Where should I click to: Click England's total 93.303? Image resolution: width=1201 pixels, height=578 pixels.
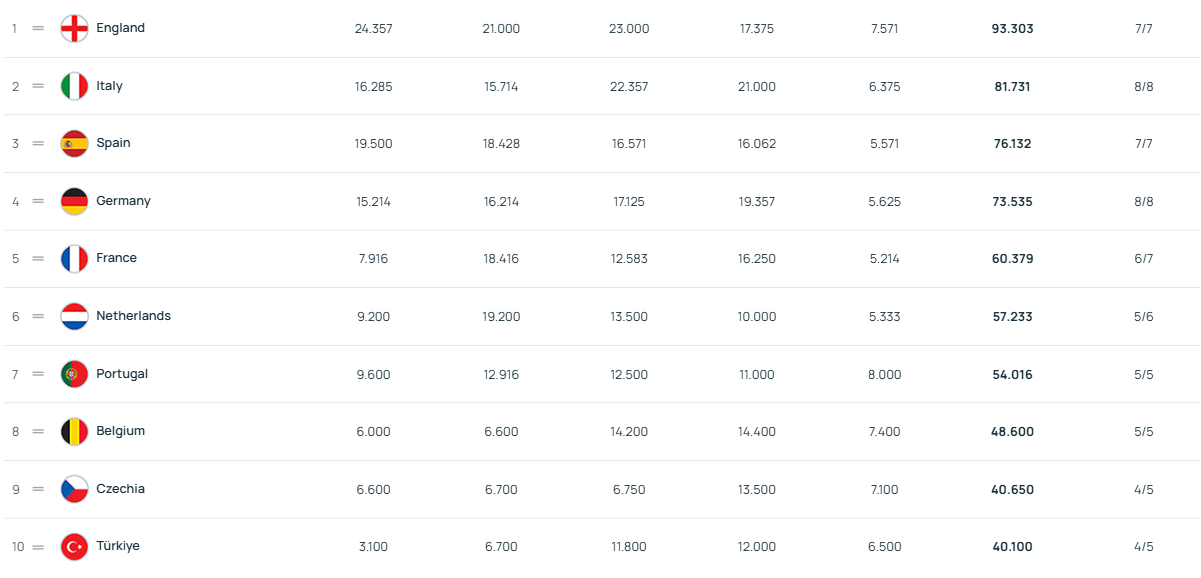click(1012, 29)
